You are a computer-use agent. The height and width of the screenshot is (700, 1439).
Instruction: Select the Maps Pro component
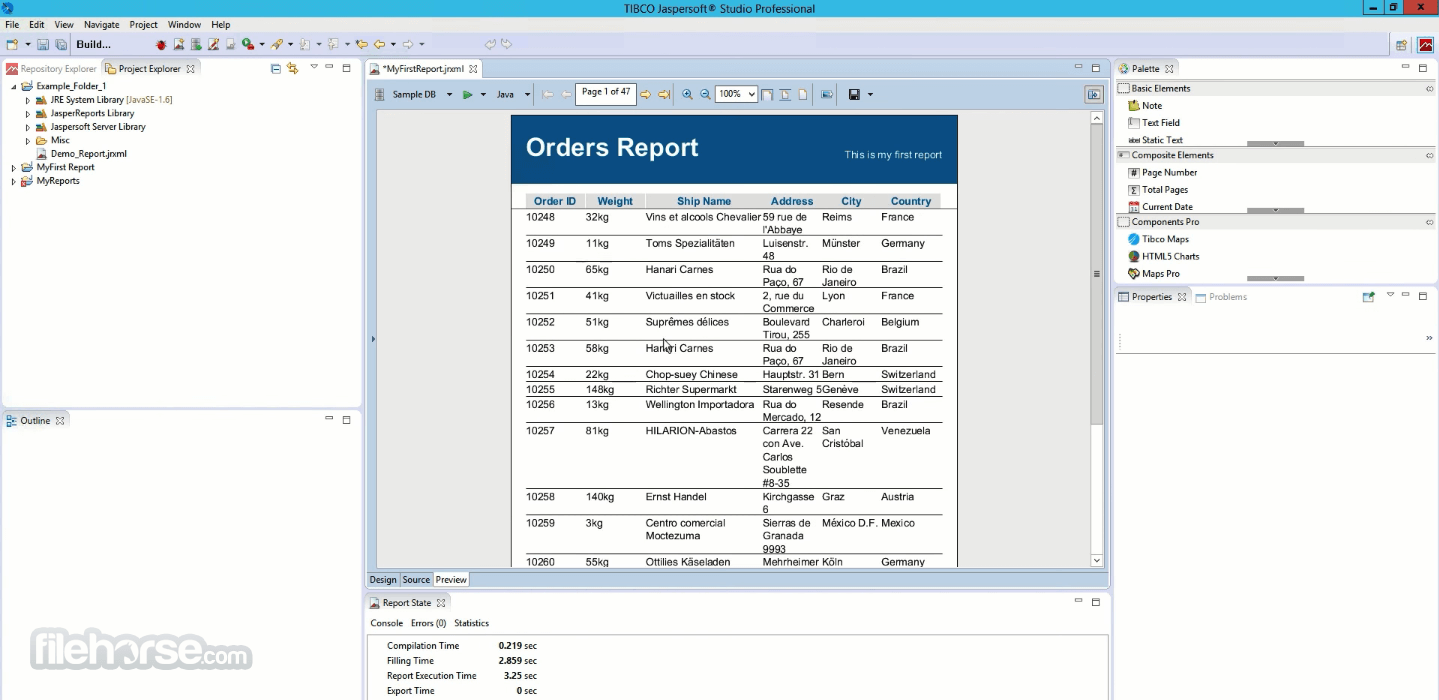pos(1153,273)
